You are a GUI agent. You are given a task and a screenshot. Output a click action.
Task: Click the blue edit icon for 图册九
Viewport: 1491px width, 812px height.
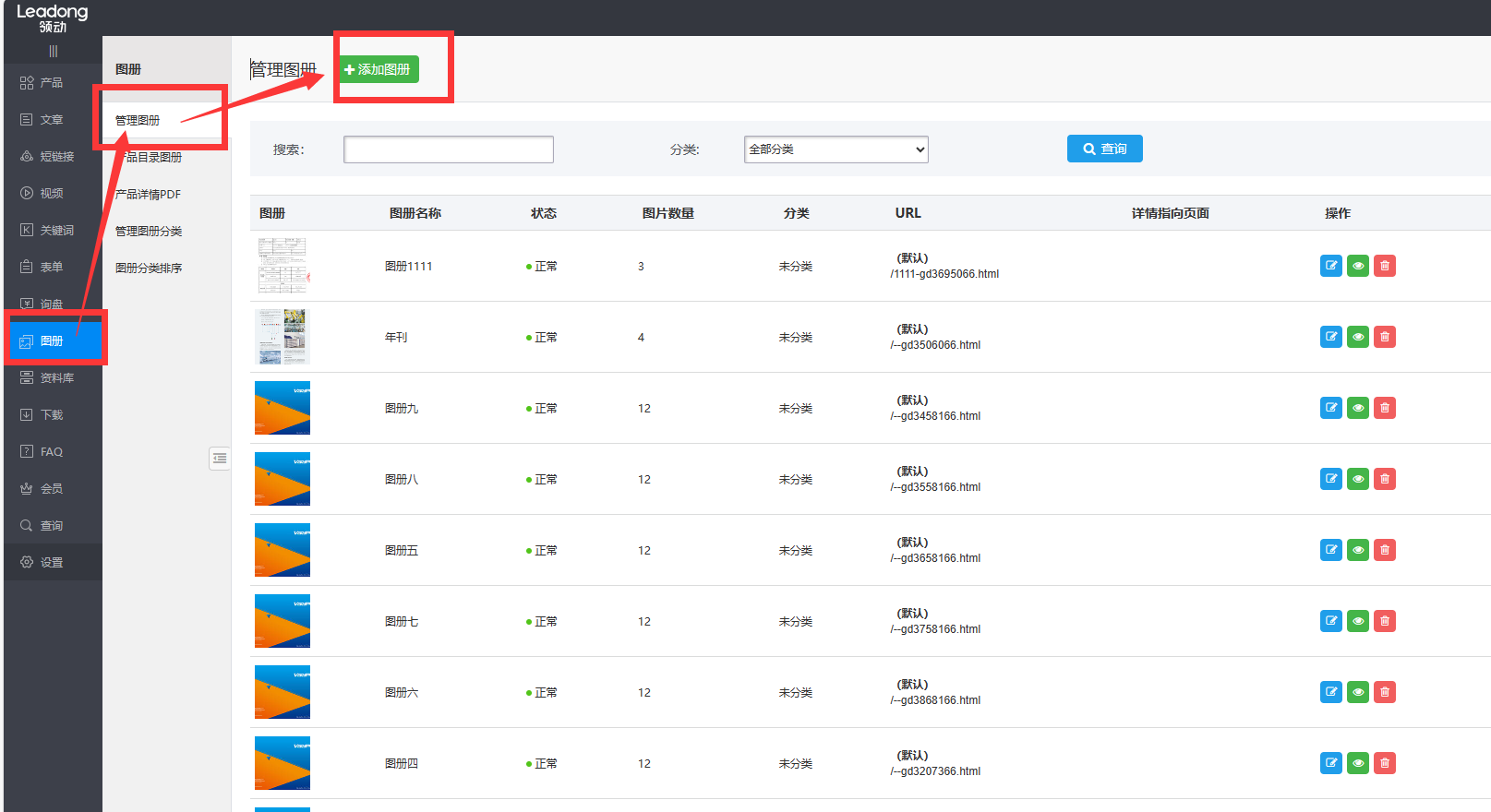[x=1330, y=408]
